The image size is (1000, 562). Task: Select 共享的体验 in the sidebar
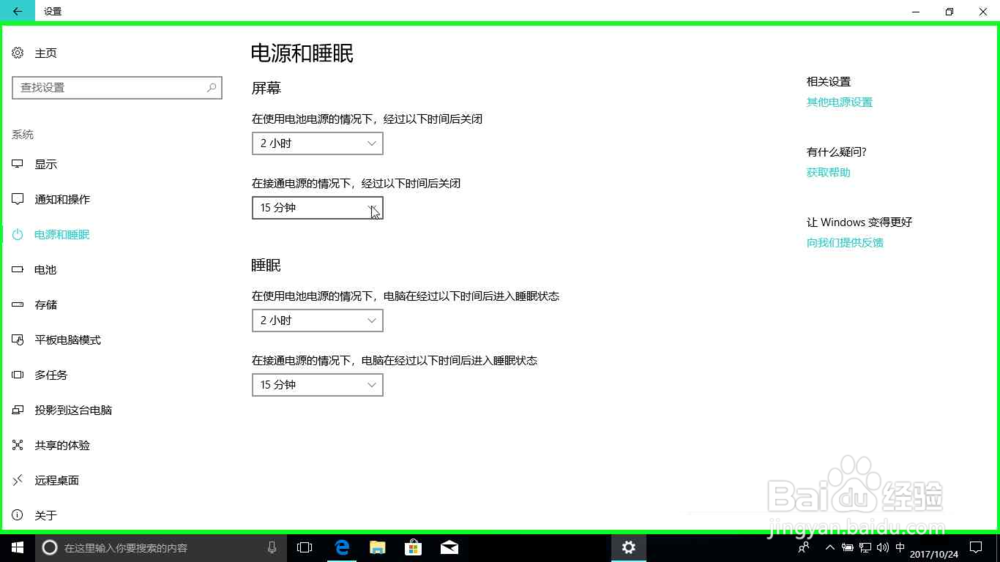pyautogui.click(x=62, y=445)
